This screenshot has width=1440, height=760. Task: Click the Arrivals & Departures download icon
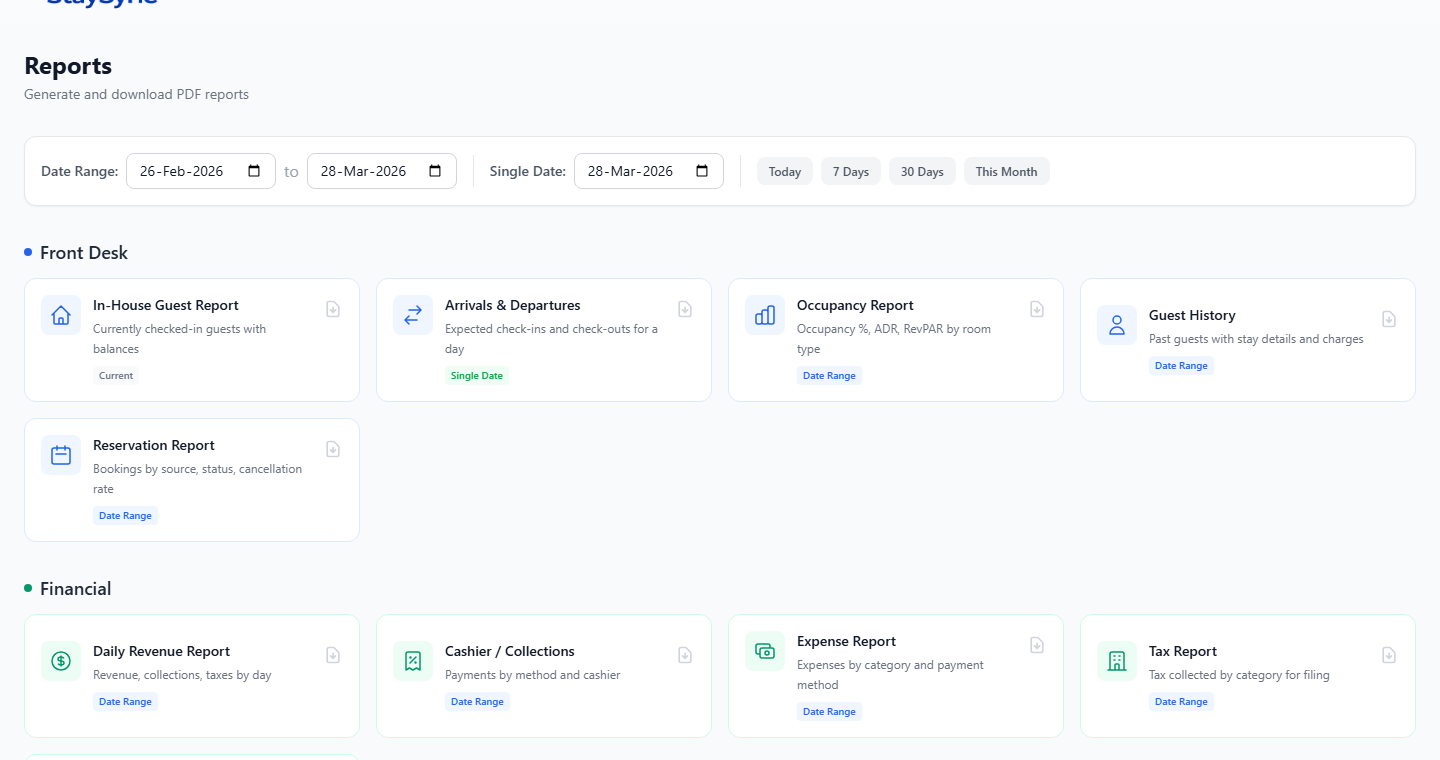685,310
